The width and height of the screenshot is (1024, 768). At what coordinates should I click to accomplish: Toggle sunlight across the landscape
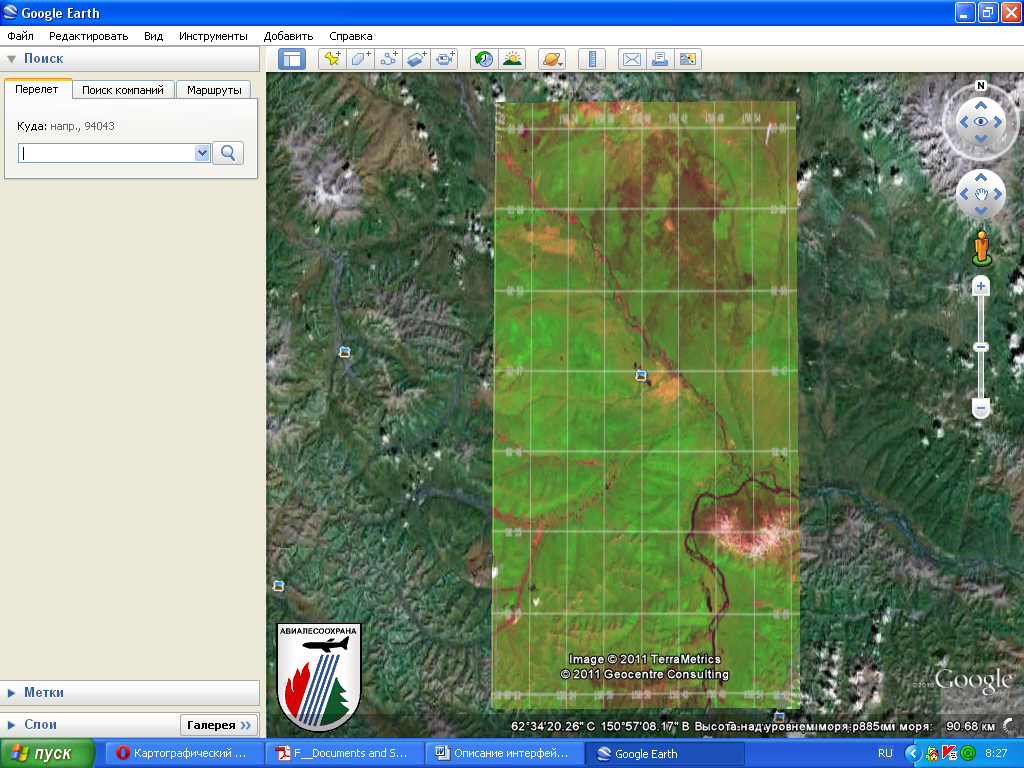coord(511,58)
